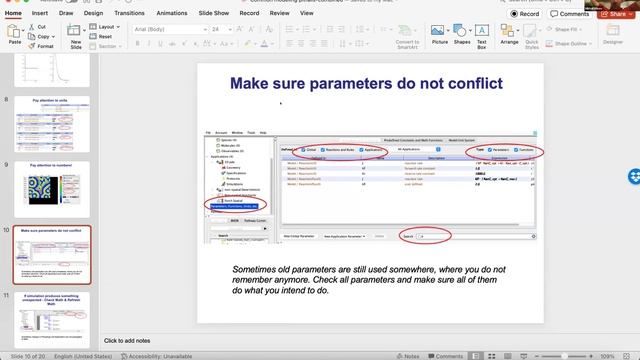The image size is (640, 360).
Task: Open the Arial (Body) font name dropdown
Action: tap(205, 29)
